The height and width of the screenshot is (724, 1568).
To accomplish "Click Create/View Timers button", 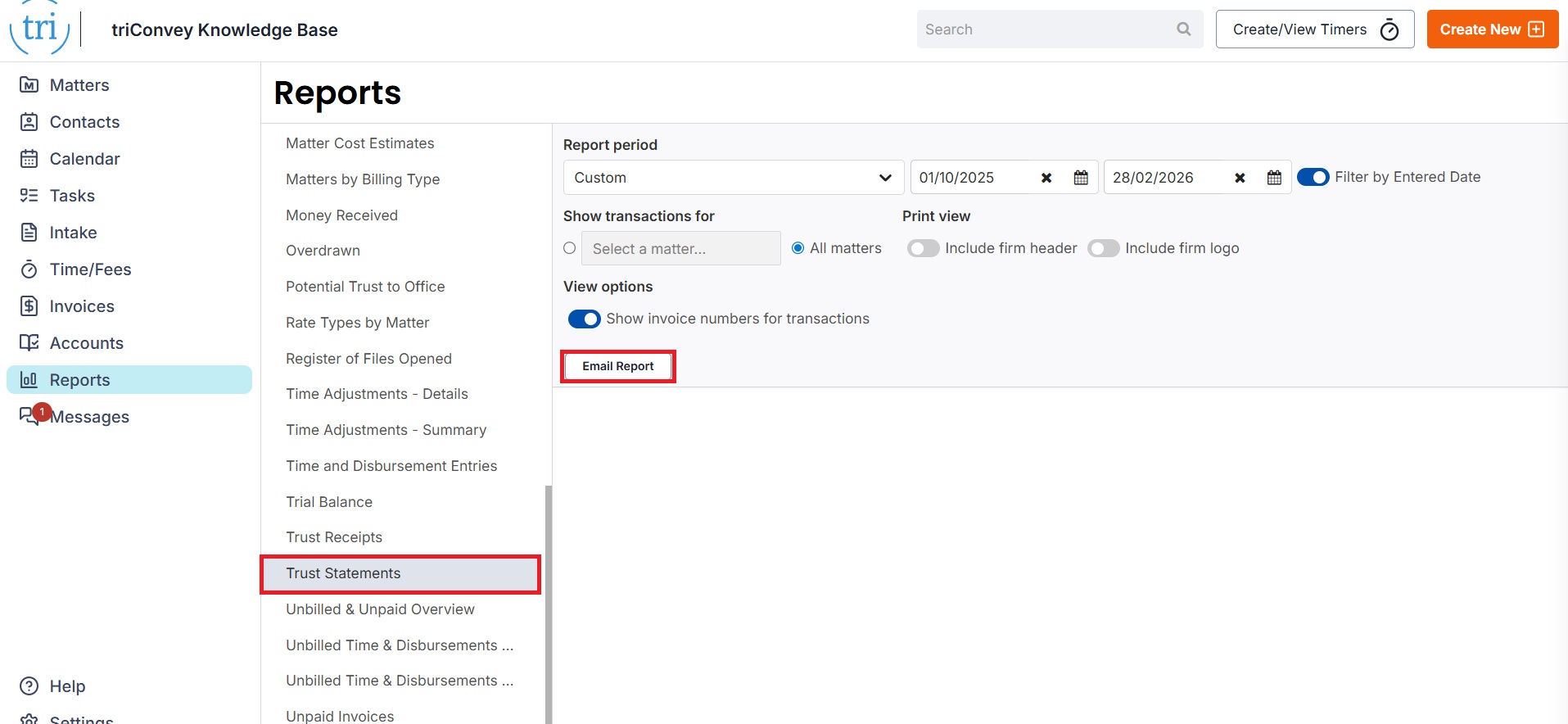I will [1314, 29].
